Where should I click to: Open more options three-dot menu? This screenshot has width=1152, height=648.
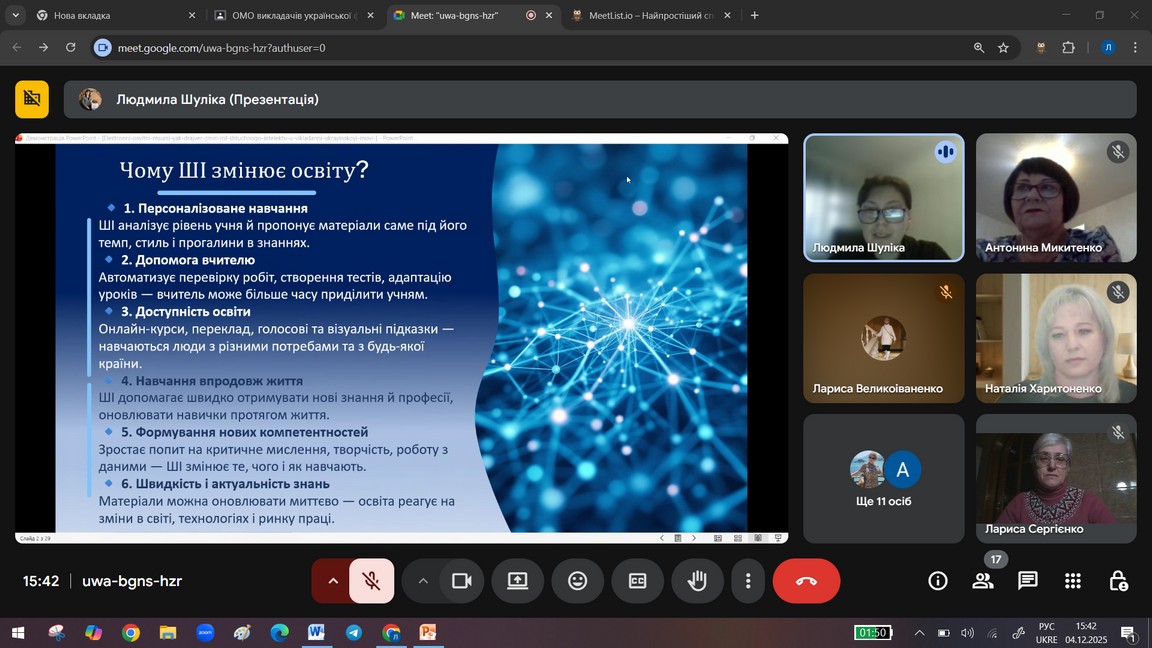(748, 581)
